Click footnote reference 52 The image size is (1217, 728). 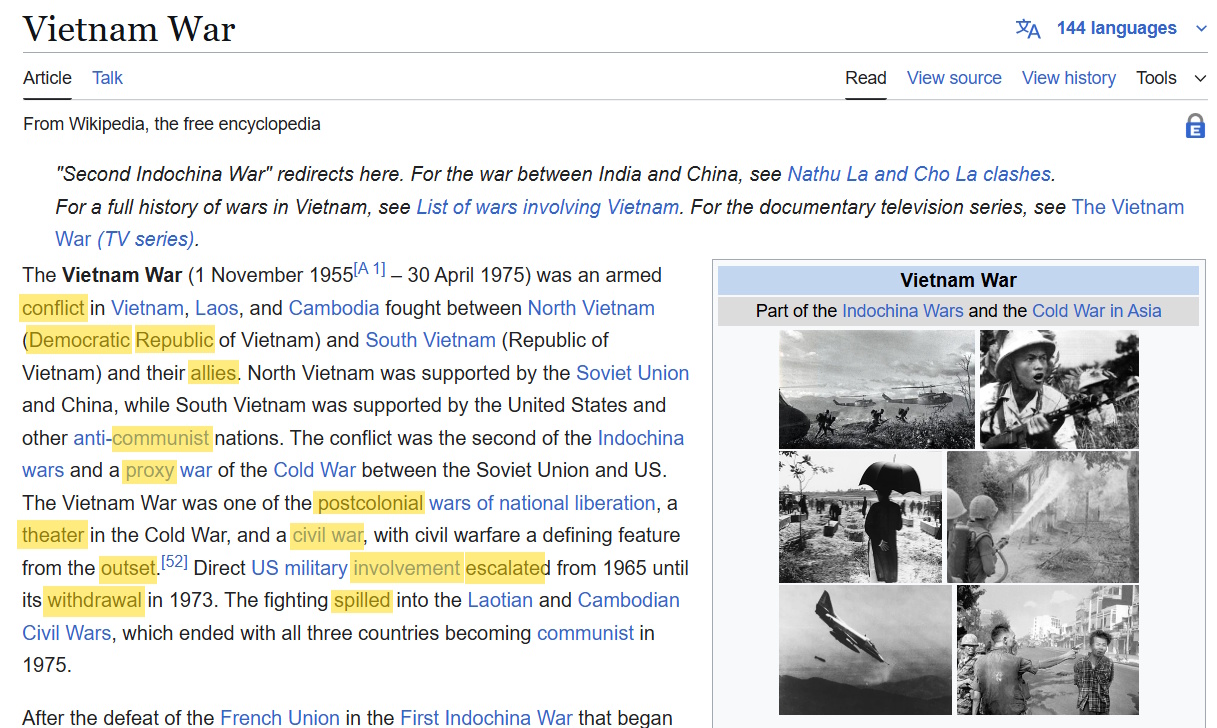click(174, 563)
